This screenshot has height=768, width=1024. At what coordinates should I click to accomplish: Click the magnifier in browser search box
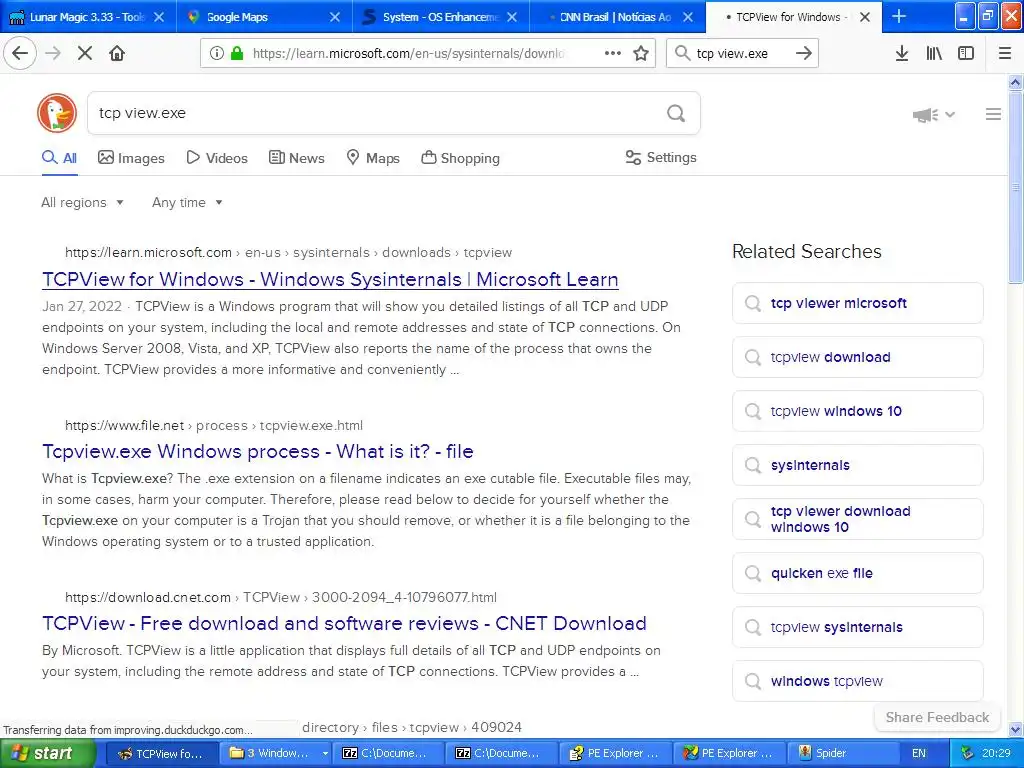pyautogui.click(x=682, y=54)
